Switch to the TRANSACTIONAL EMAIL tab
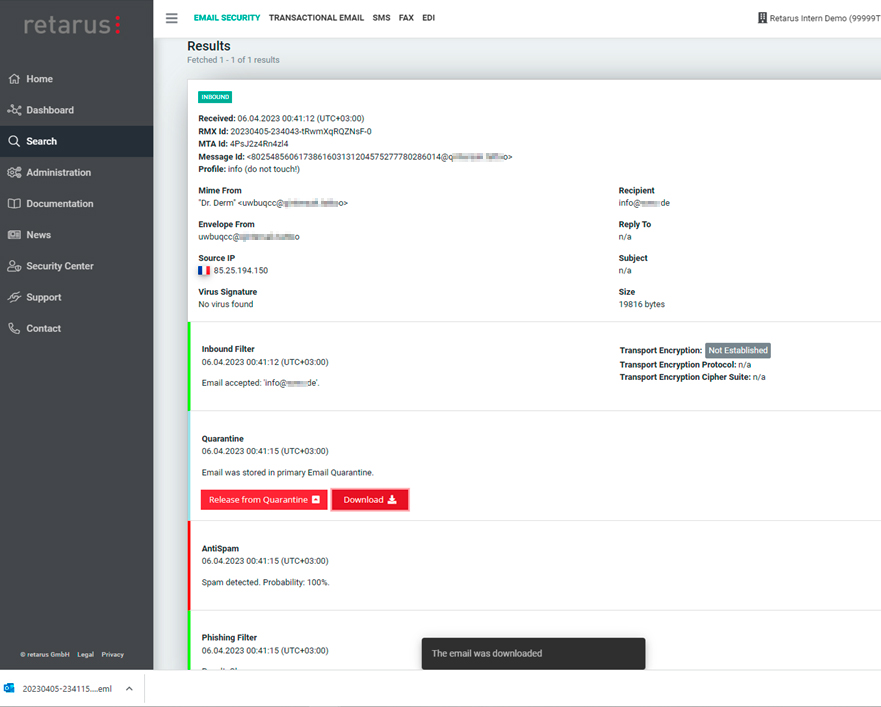This screenshot has width=881, height=707. pos(316,18)
